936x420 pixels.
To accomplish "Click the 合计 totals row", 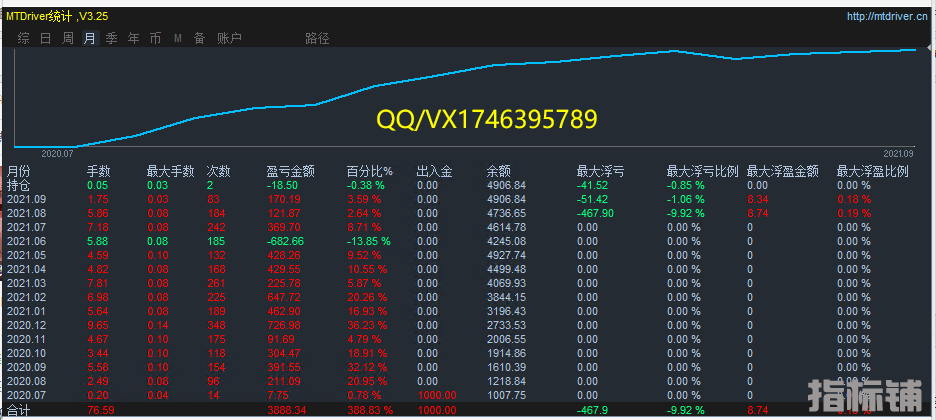I will pyautogui.click(x=18, y=410).
